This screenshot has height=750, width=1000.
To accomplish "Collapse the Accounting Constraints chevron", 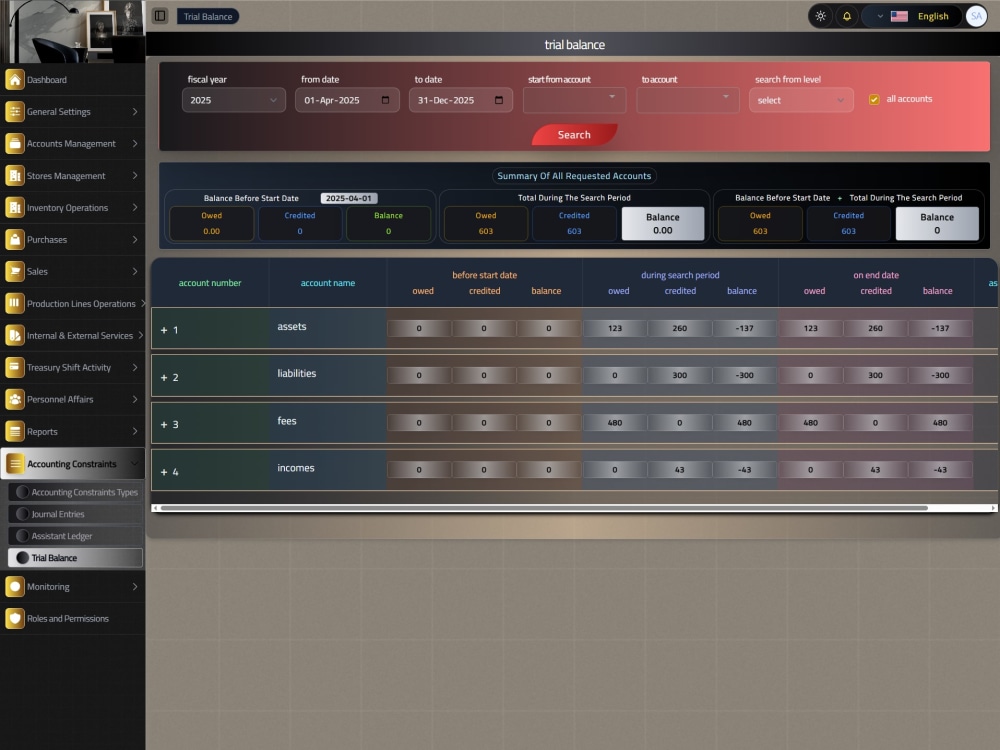I will (135, 464).
